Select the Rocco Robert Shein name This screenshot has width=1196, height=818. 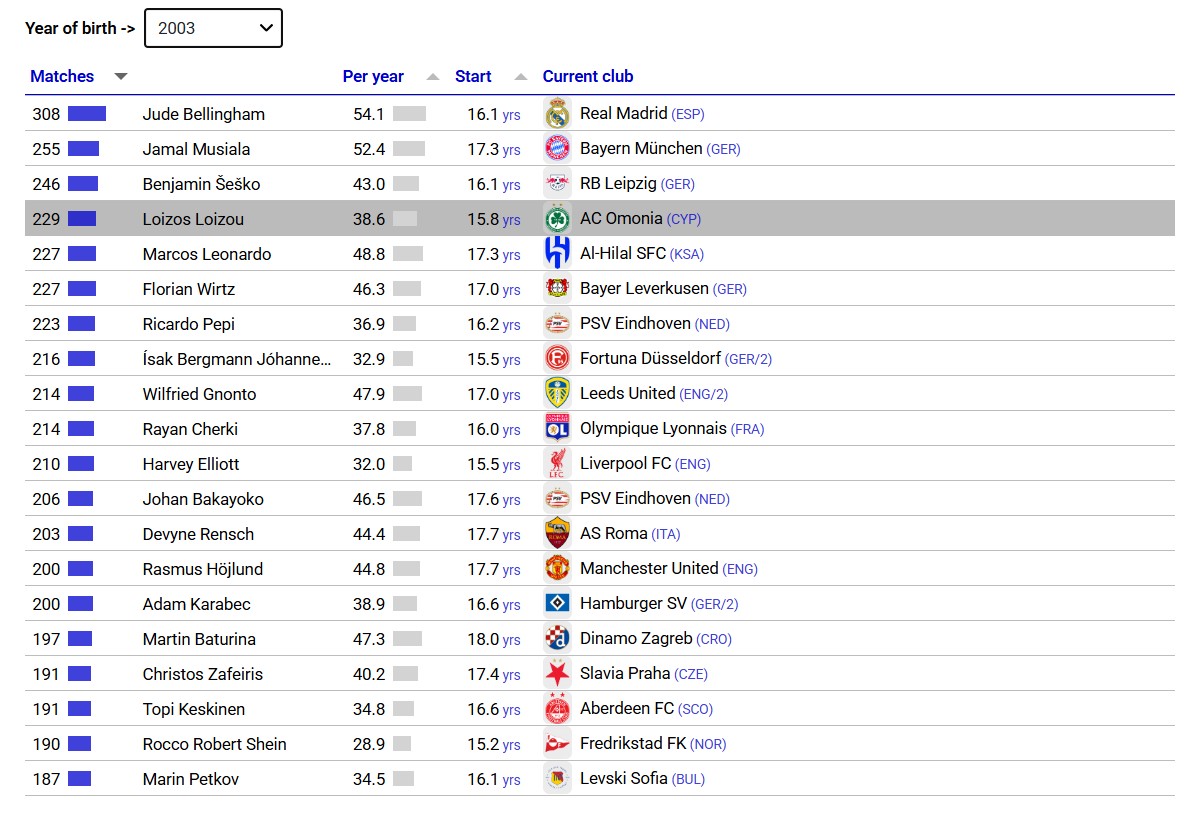214,744
